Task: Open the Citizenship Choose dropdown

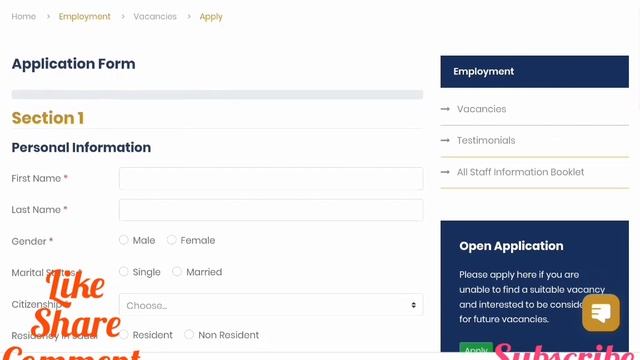Action: (271, 305)
